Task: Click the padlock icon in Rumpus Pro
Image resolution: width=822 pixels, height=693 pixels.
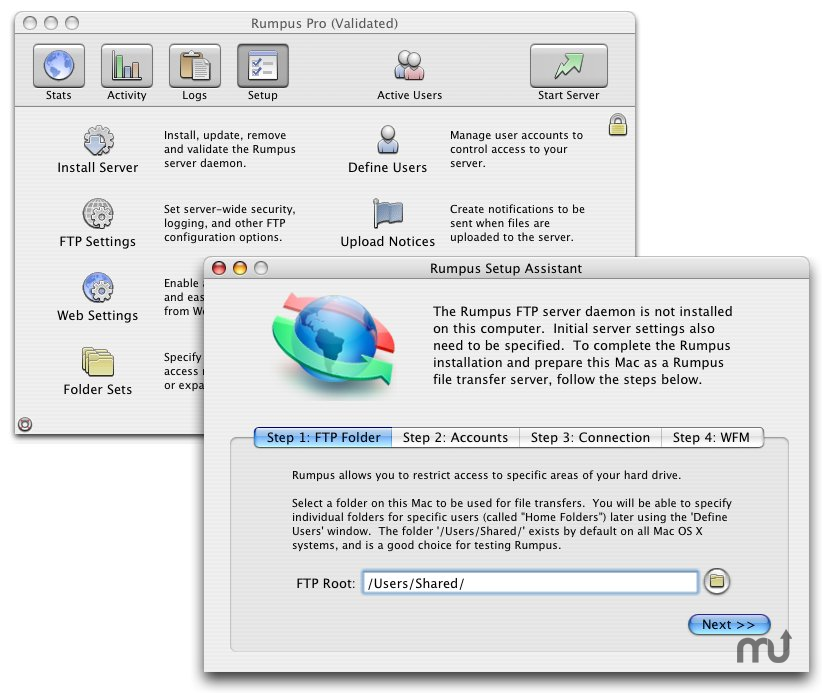Action: pyautogui.click(x=618, y=125)
